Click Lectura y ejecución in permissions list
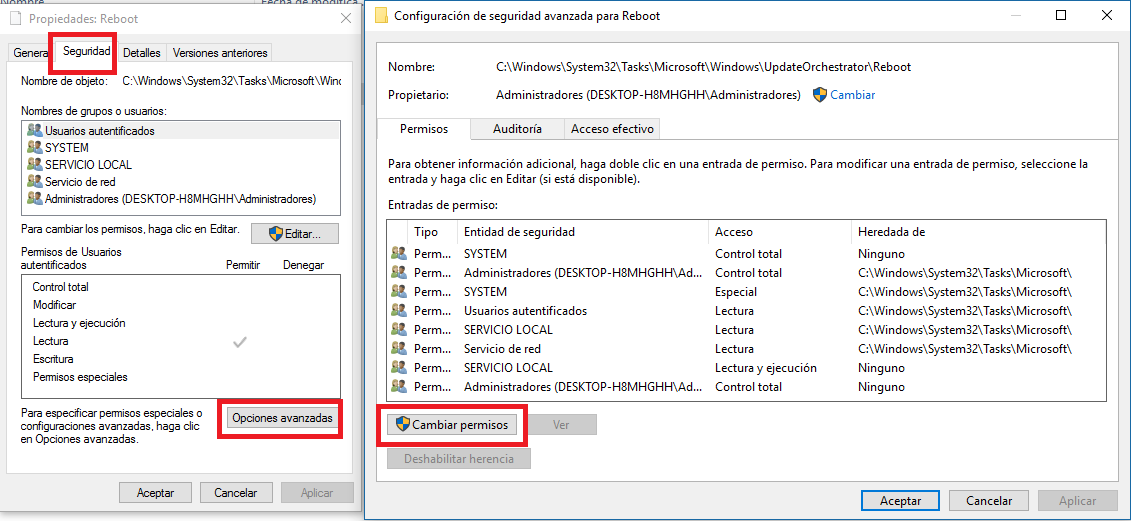 coord(180,323)
